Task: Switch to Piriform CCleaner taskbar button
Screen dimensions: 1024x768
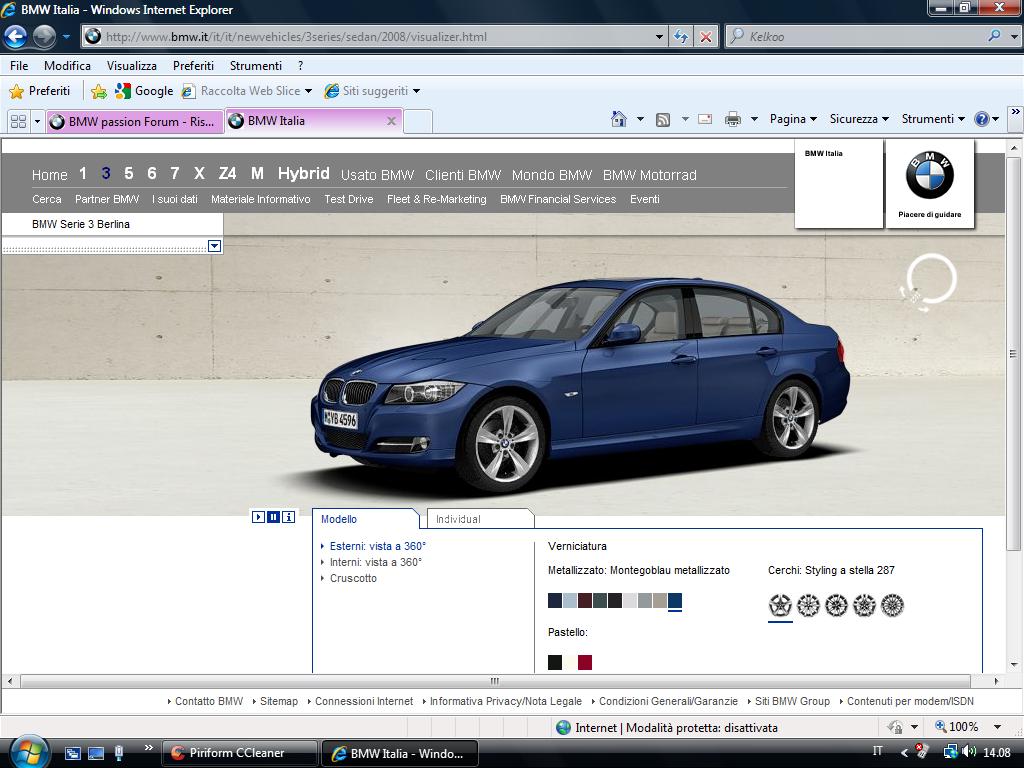Action: 239,753
